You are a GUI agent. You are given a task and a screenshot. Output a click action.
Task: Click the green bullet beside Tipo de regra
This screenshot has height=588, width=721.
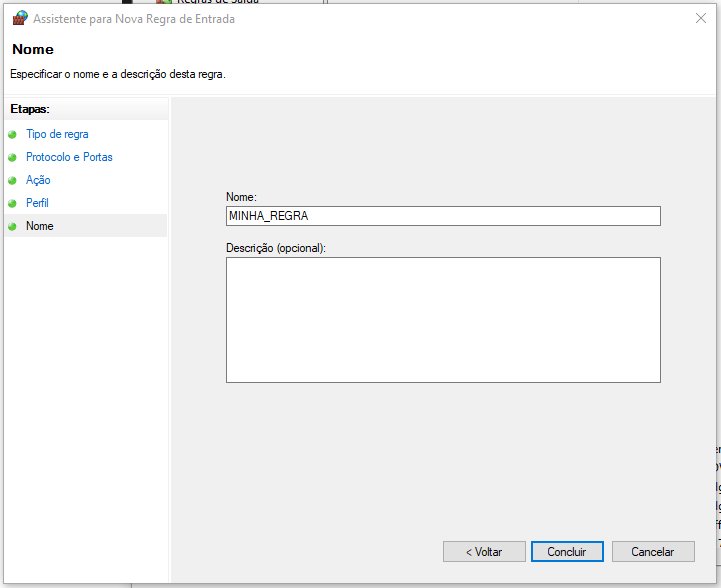(12, 134)
